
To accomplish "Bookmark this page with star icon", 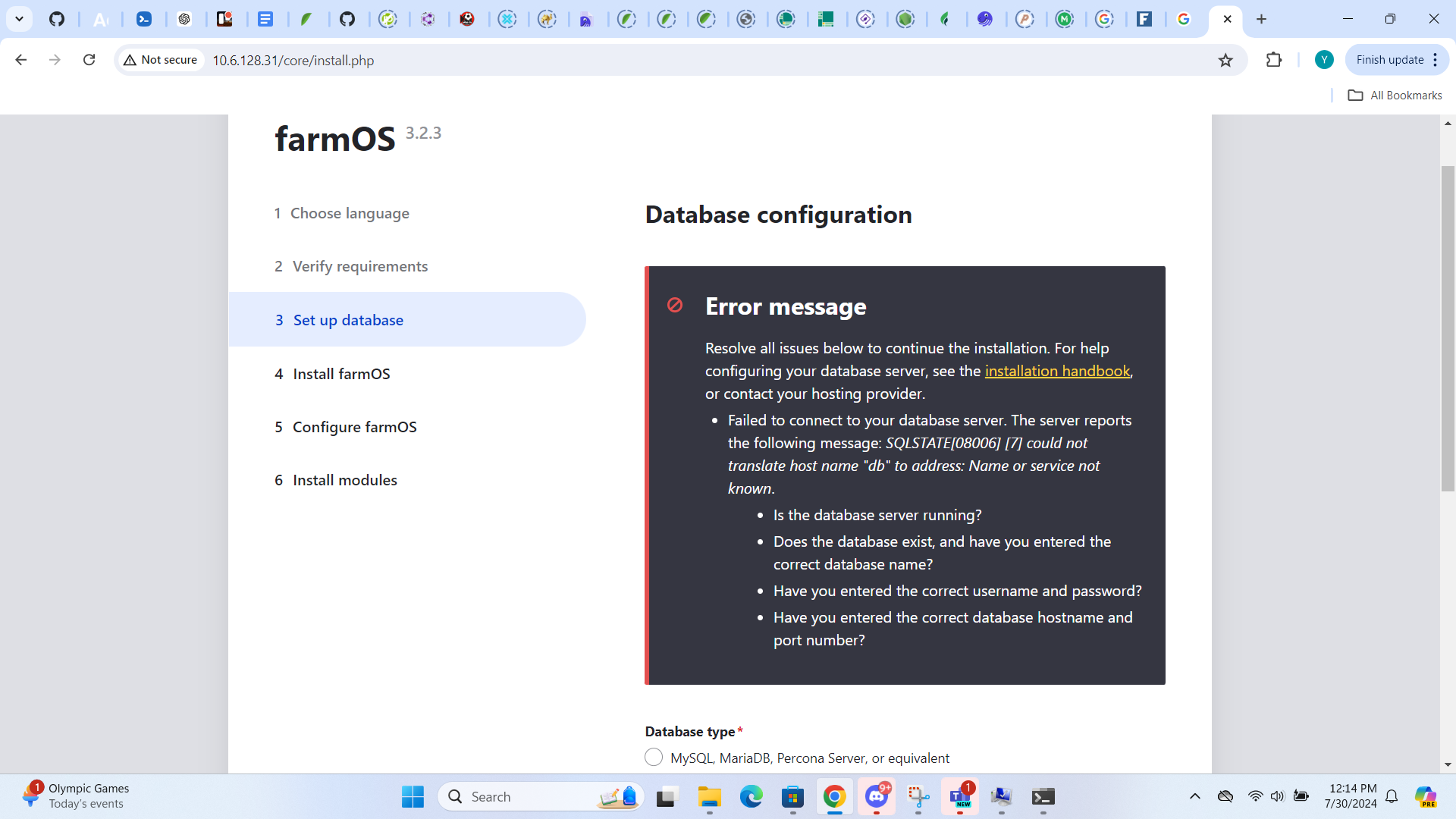I will [1225, 60].
